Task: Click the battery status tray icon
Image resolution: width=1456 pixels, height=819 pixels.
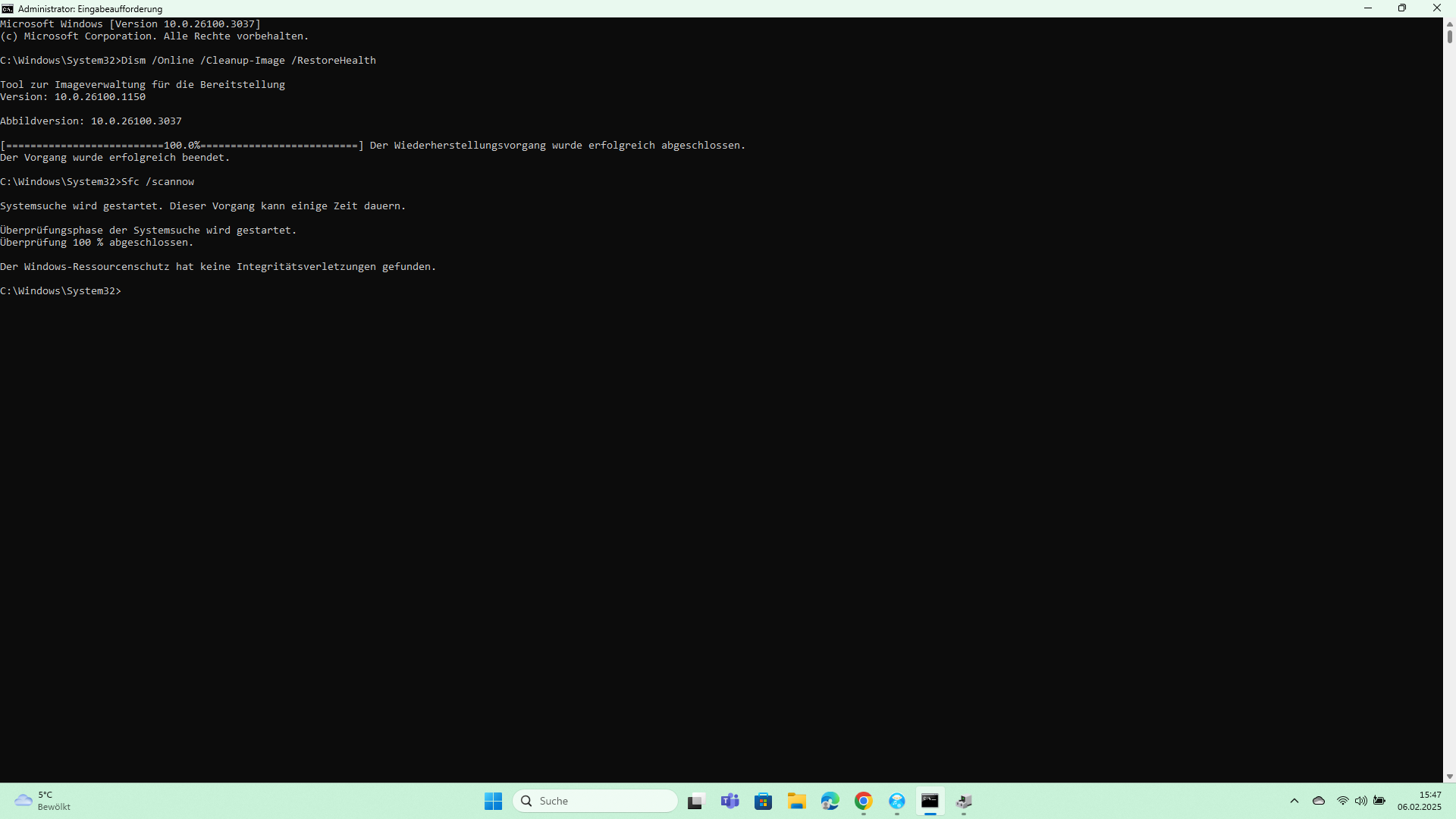Action: [x=1379, y=801]
